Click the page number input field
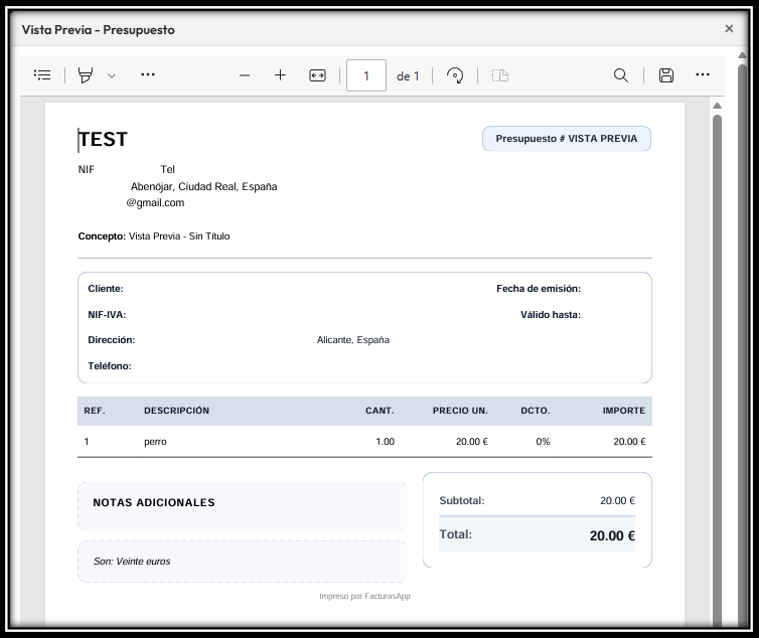The width and height of the screenshot is (759, 638). [x=366, y=75]
